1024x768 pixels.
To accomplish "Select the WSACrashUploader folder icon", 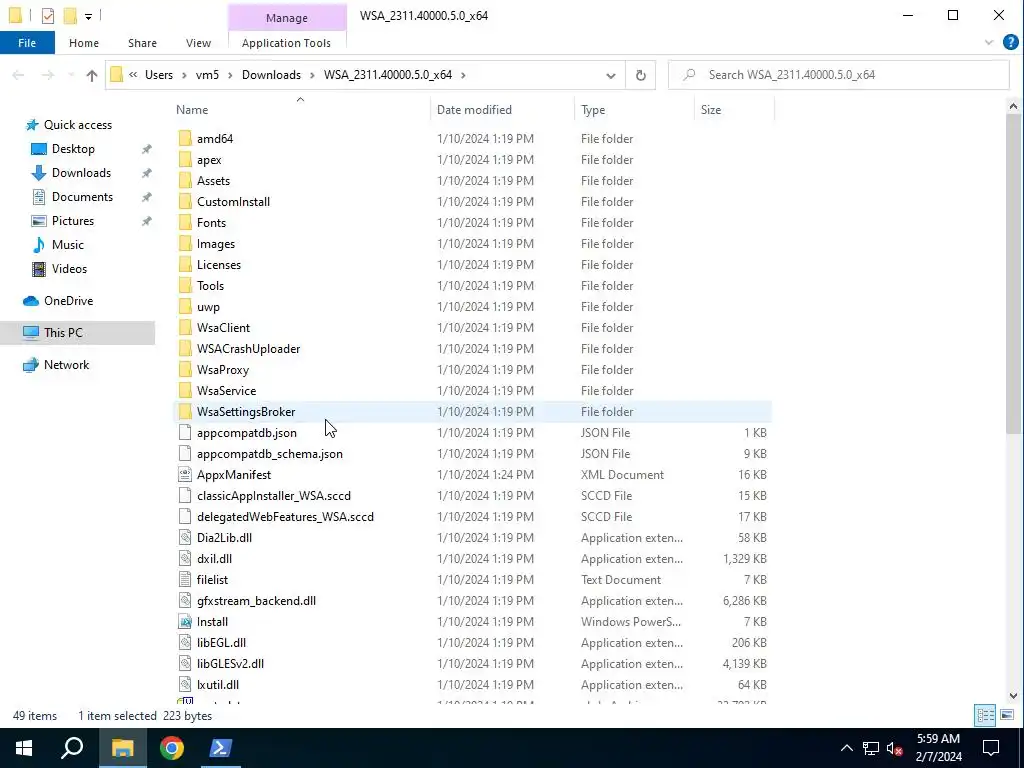I will [185, 348].
